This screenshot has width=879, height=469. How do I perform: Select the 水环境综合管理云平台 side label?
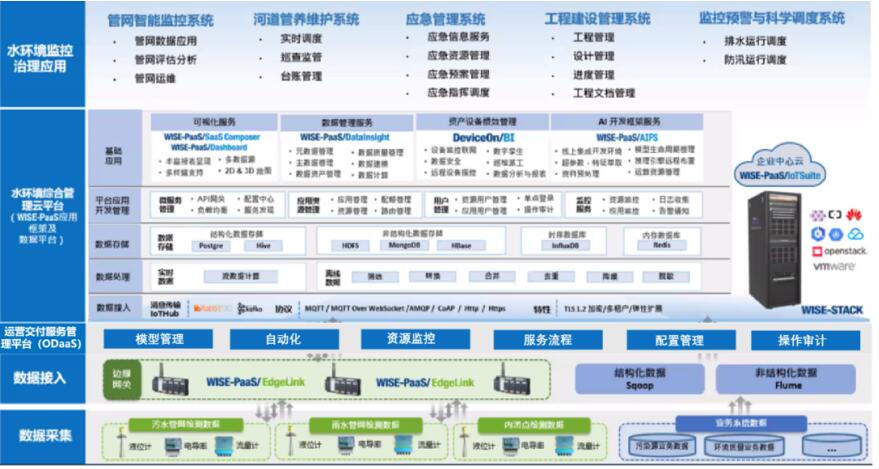coord(42,216)
